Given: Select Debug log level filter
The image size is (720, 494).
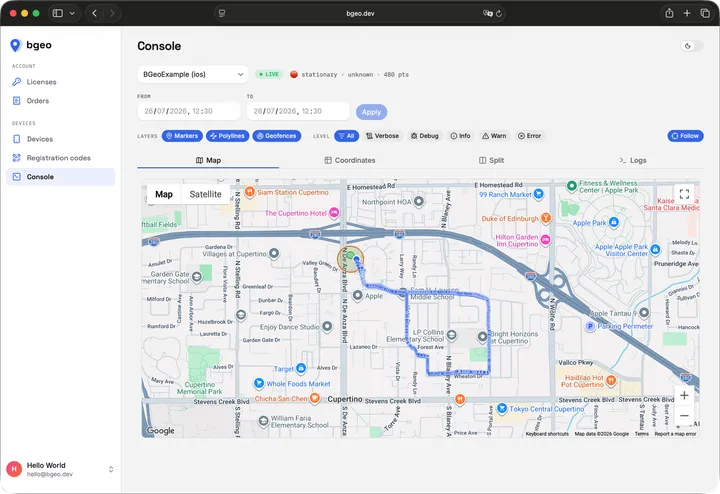Looking at the screenshot, I should [425, 136].
